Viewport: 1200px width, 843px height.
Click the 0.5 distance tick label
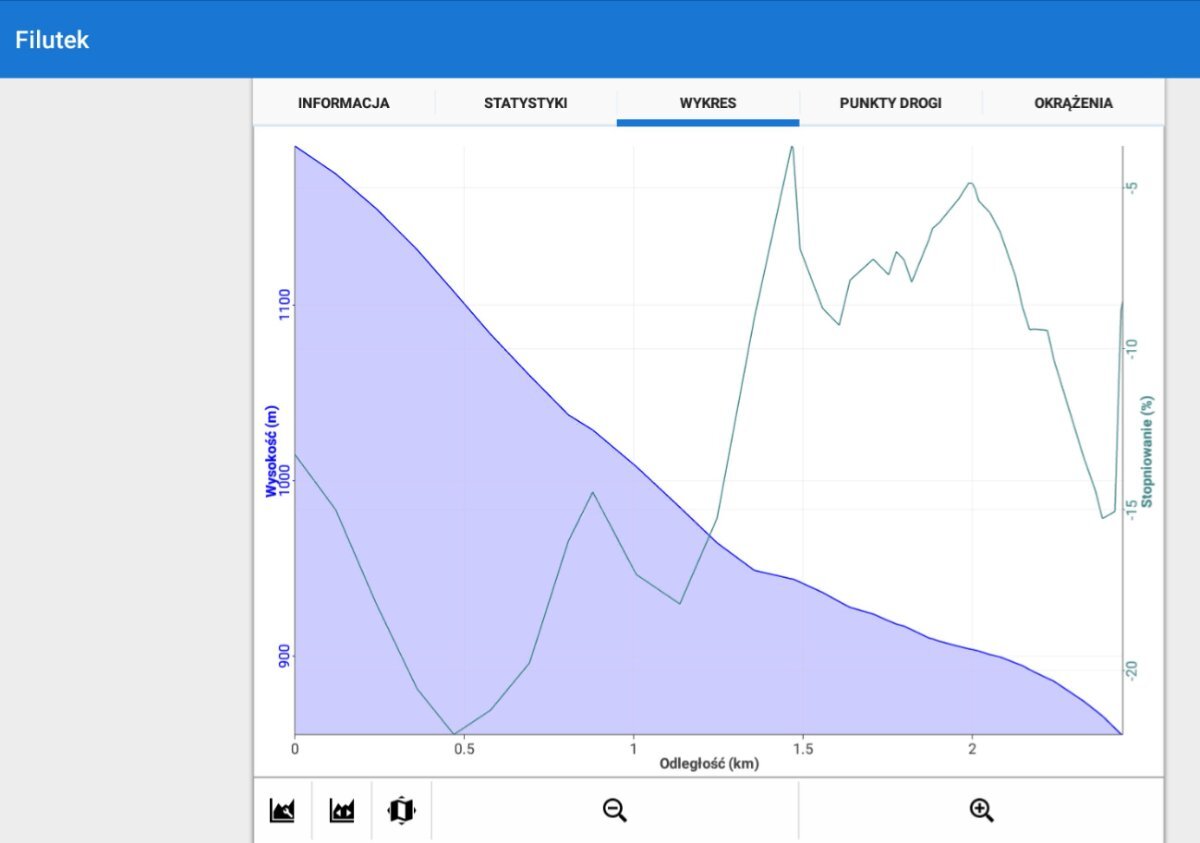click(x=464, y=749)
